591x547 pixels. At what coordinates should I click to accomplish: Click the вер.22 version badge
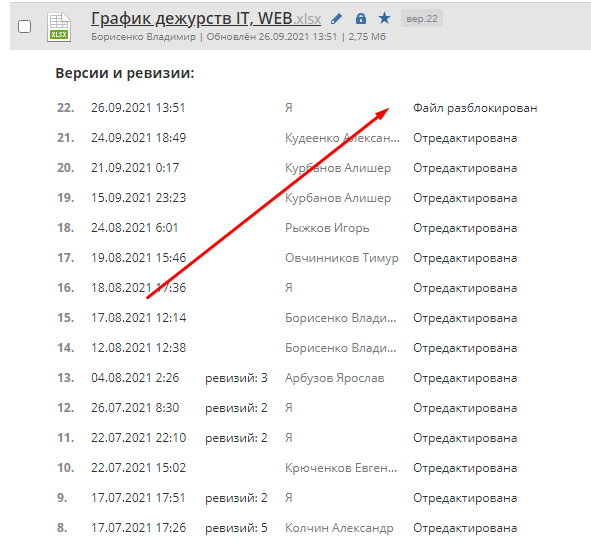[422, 18]
